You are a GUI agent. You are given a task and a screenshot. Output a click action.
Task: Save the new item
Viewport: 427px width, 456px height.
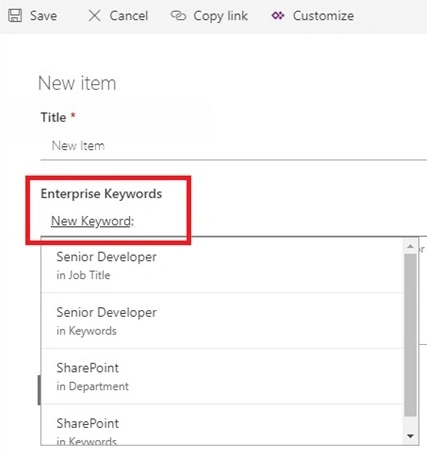click(x=33, y=16)
